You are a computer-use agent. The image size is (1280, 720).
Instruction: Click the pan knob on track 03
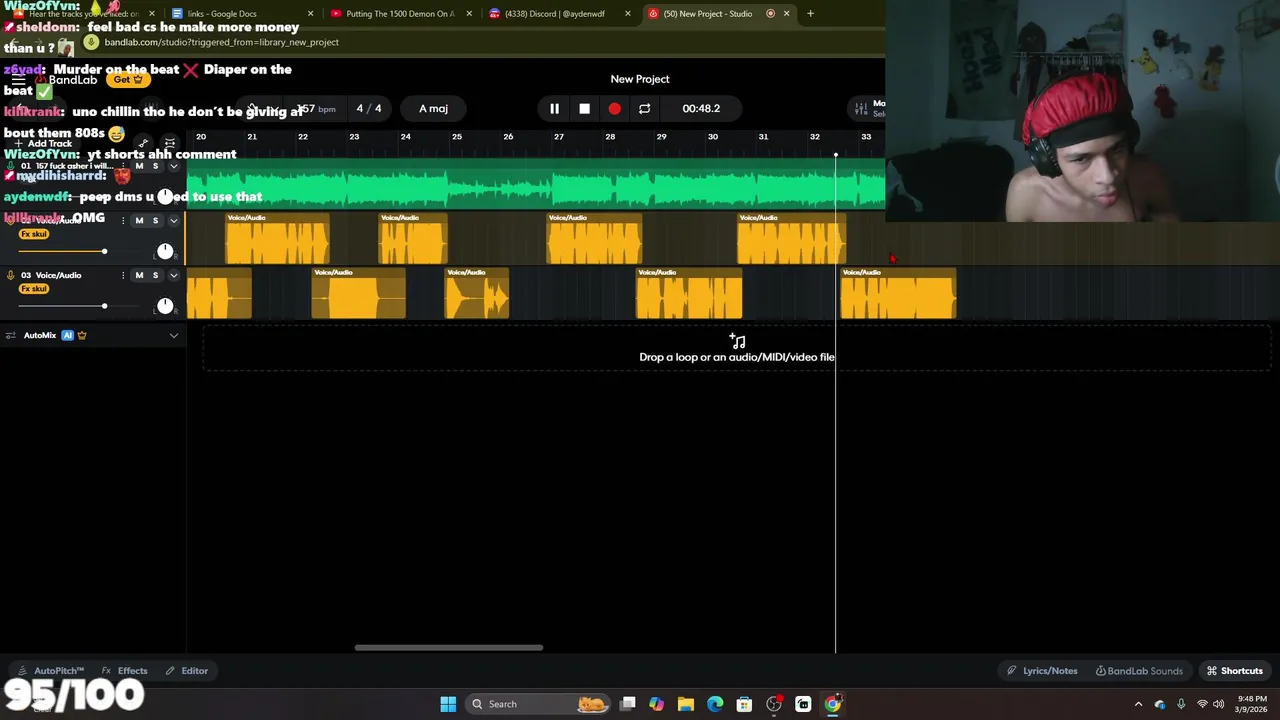click(x=165, y=306)
